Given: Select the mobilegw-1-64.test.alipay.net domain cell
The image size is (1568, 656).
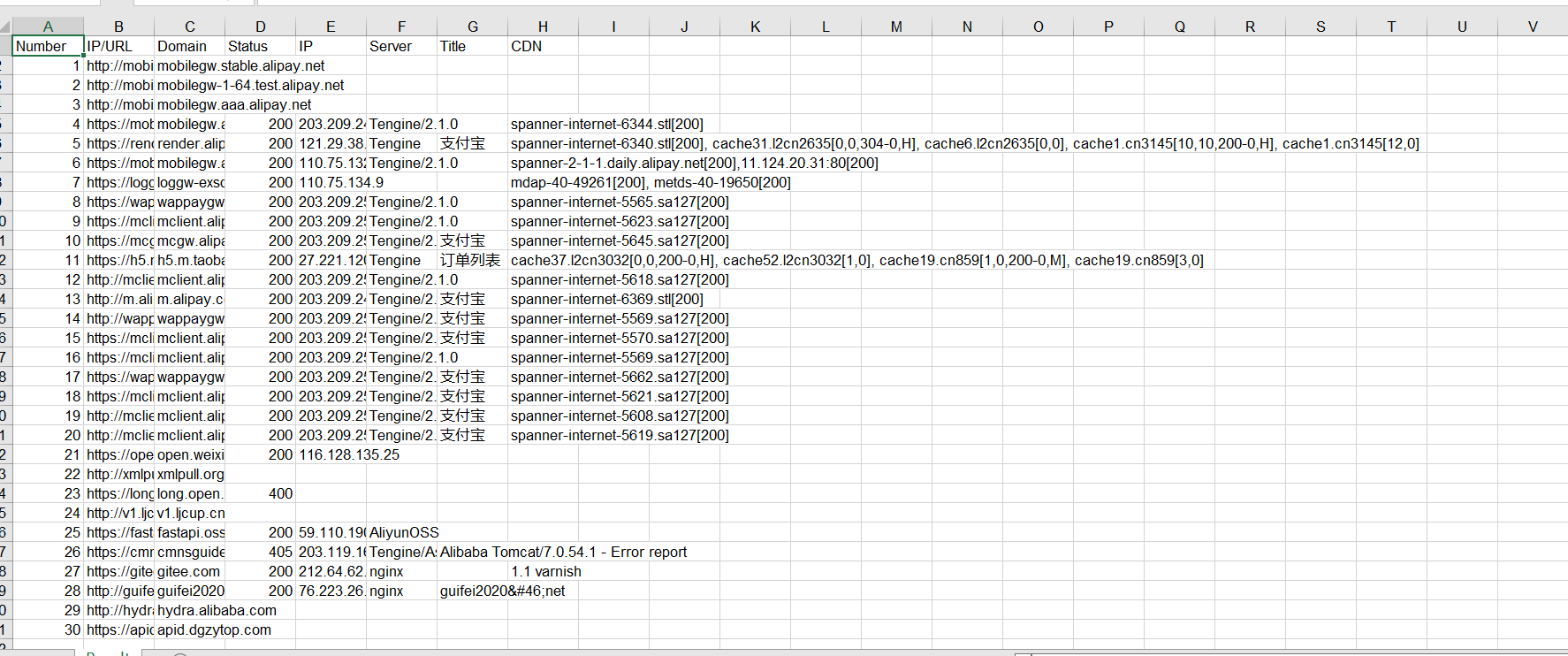Looking at the screenshot, I should coord(250,85).
